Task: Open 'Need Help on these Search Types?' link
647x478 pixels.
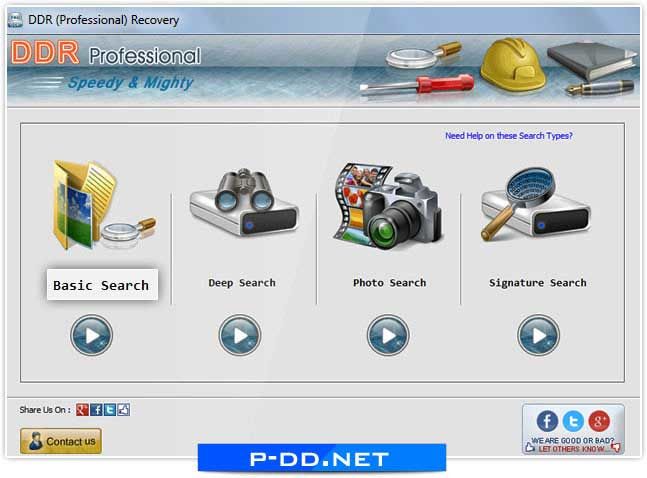Action: pyautogui.click(x=509, y=136)
